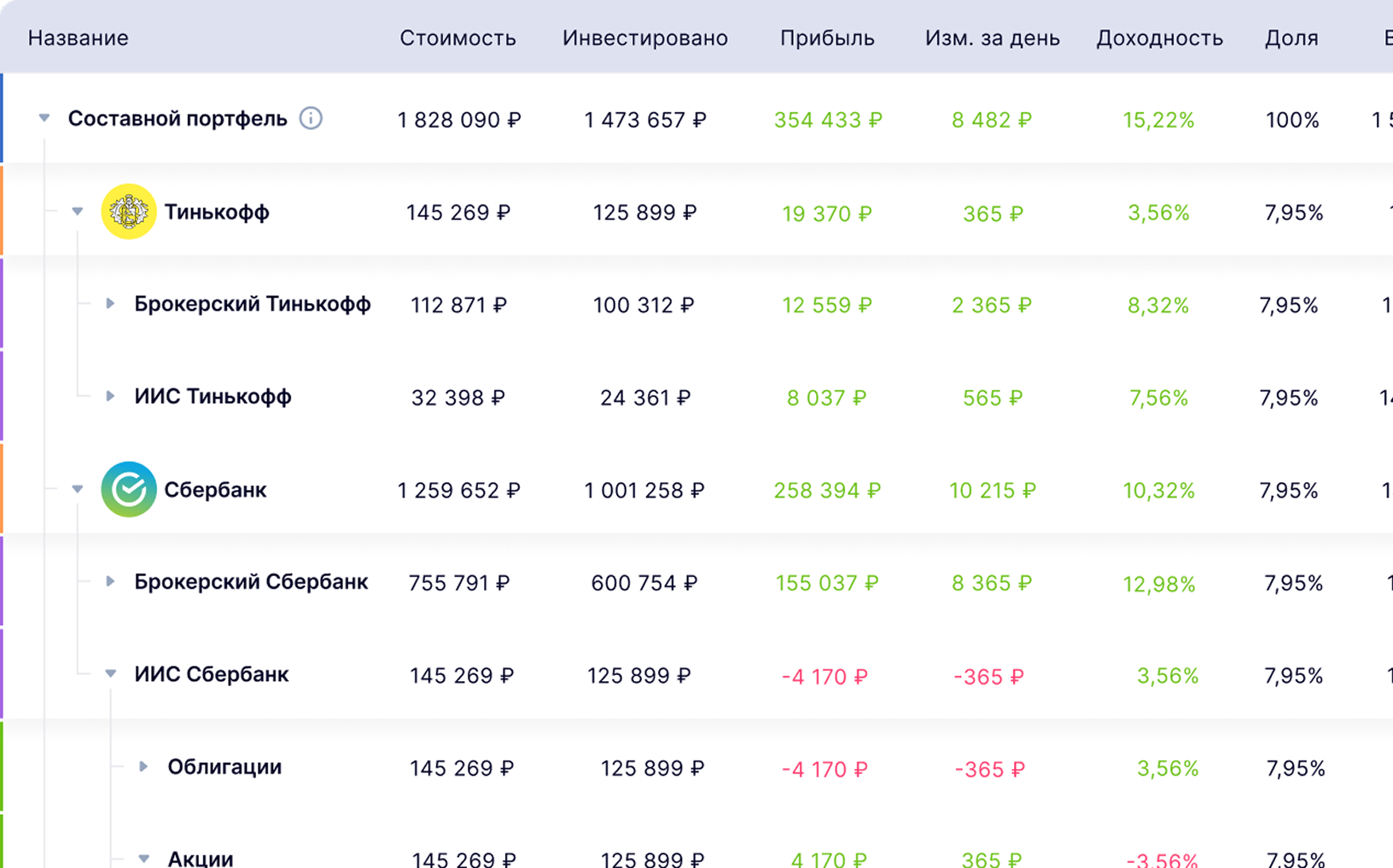This screenshot has width=1393, height=868.
Task: Click the Инвестировано column header
Action: (644, 38)
